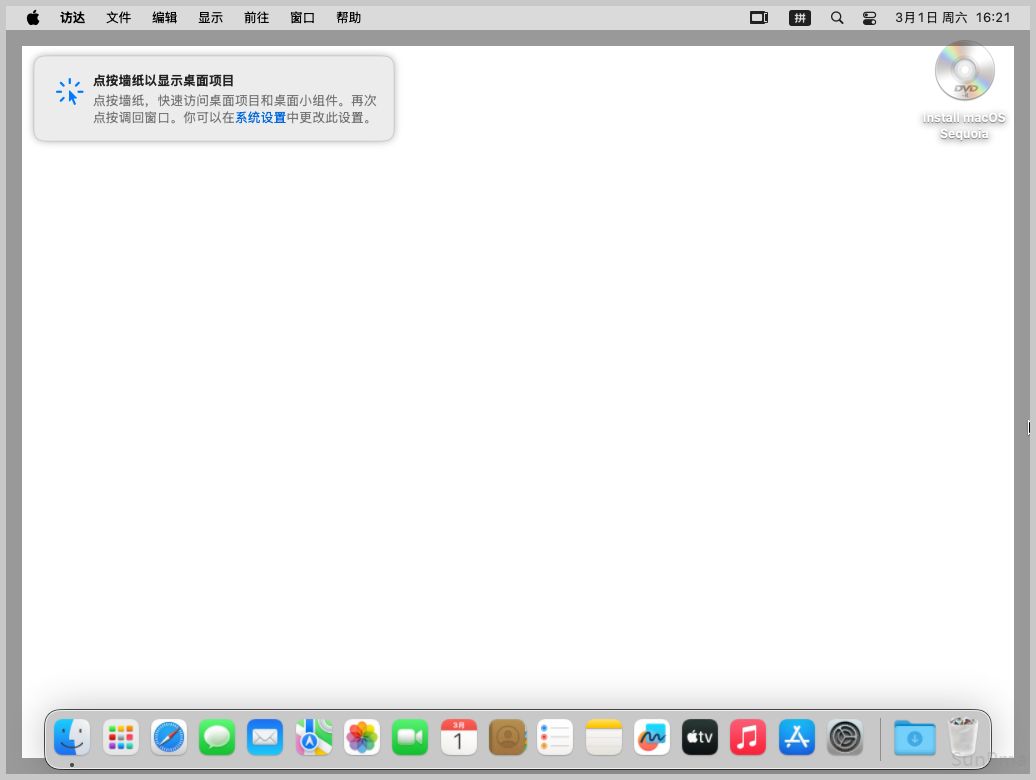Image resolution: width=1036 pixels, height=780 pixels.
Task: Open the Photos app
Action: pyautogui.click(x=362, y=738)
